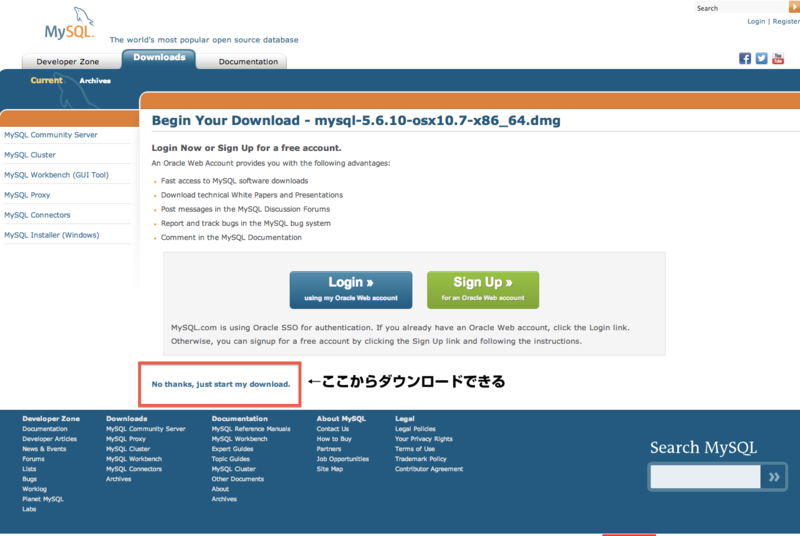Viewport: 800px width, 536px height.
Task: Click into the top Search input field
Action: click(x=740, y=7)
